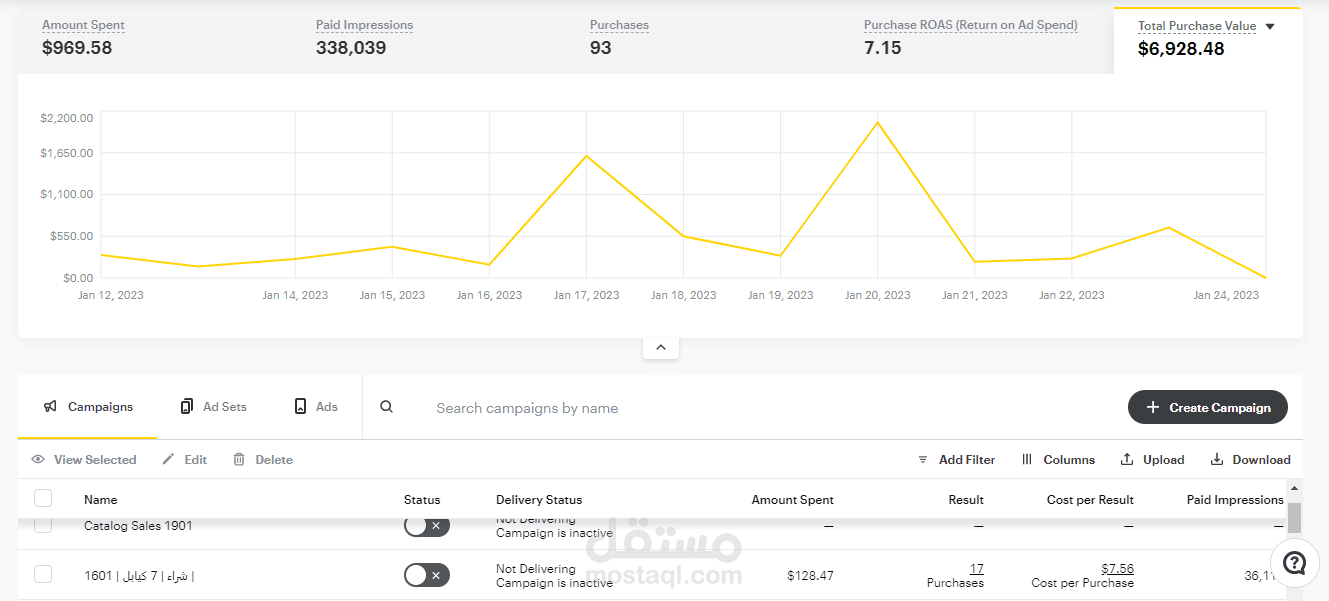Click the table's vertical scrollbar thumb
The height and width of the screenshot is (601, 1329).
click(1294, 518)
